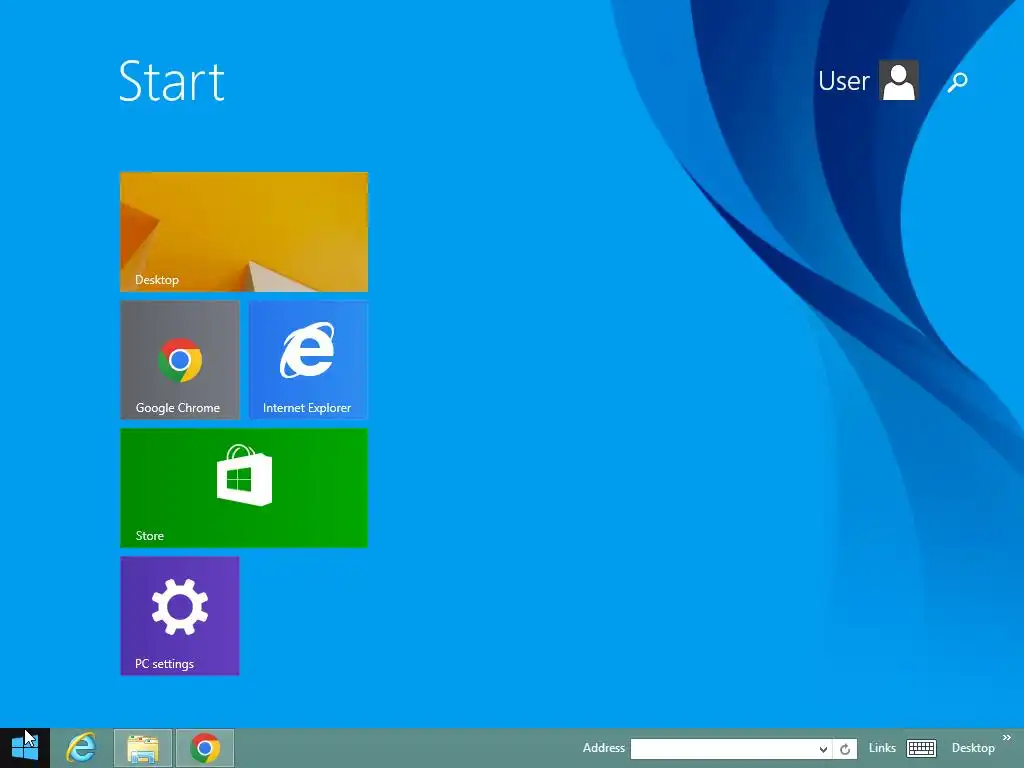The height and width of the screenshot is (768, 1024).
Task: Open the Links toolbar
Action: [882, 748]
